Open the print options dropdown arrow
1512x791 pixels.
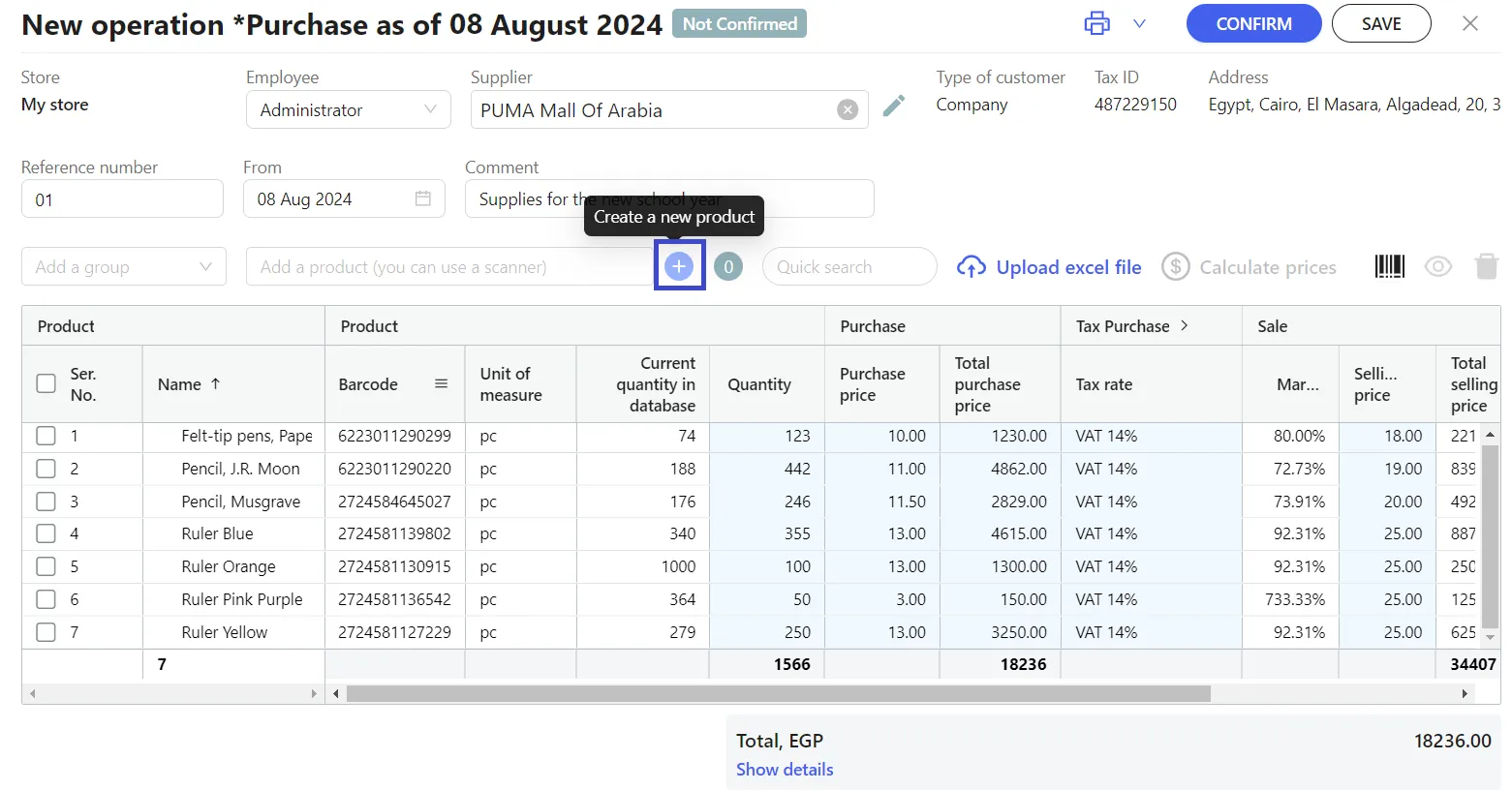(1139, 23)
